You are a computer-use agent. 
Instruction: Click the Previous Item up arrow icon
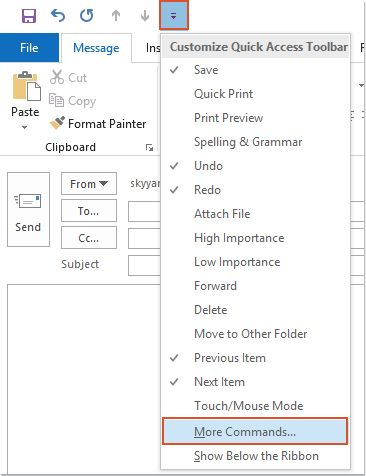pyautogui.click(x=116, y=15)
